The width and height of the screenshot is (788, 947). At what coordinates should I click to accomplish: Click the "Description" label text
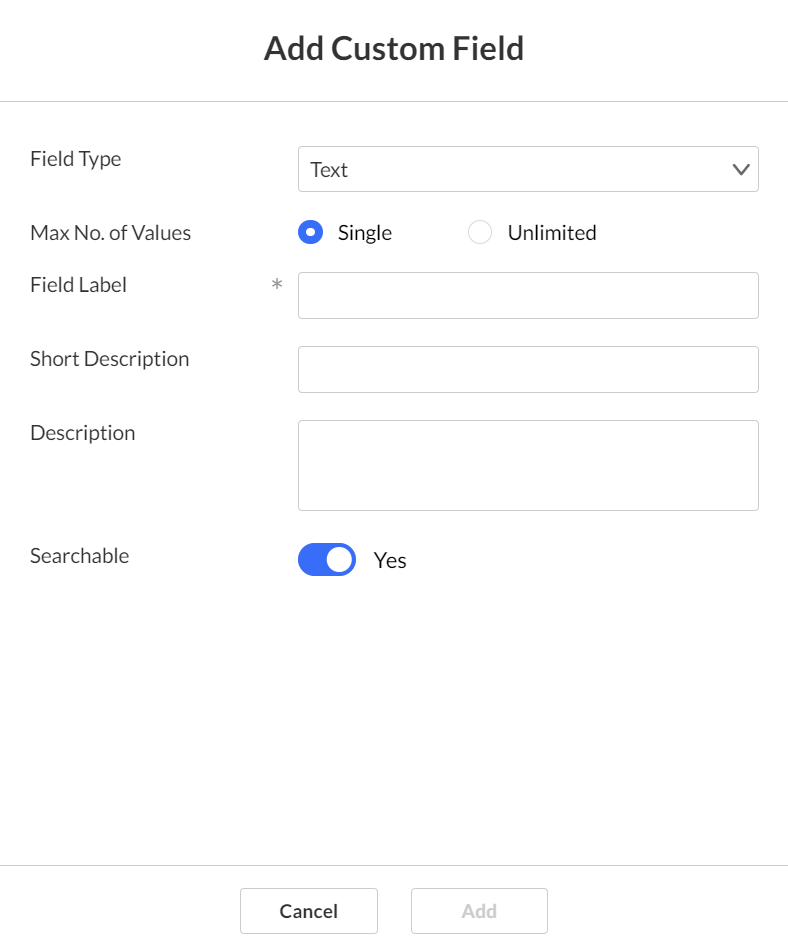click(83, 433)
